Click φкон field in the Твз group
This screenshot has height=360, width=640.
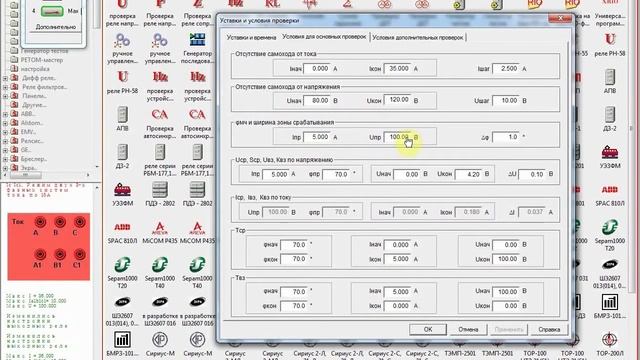[x=294, y=306]
